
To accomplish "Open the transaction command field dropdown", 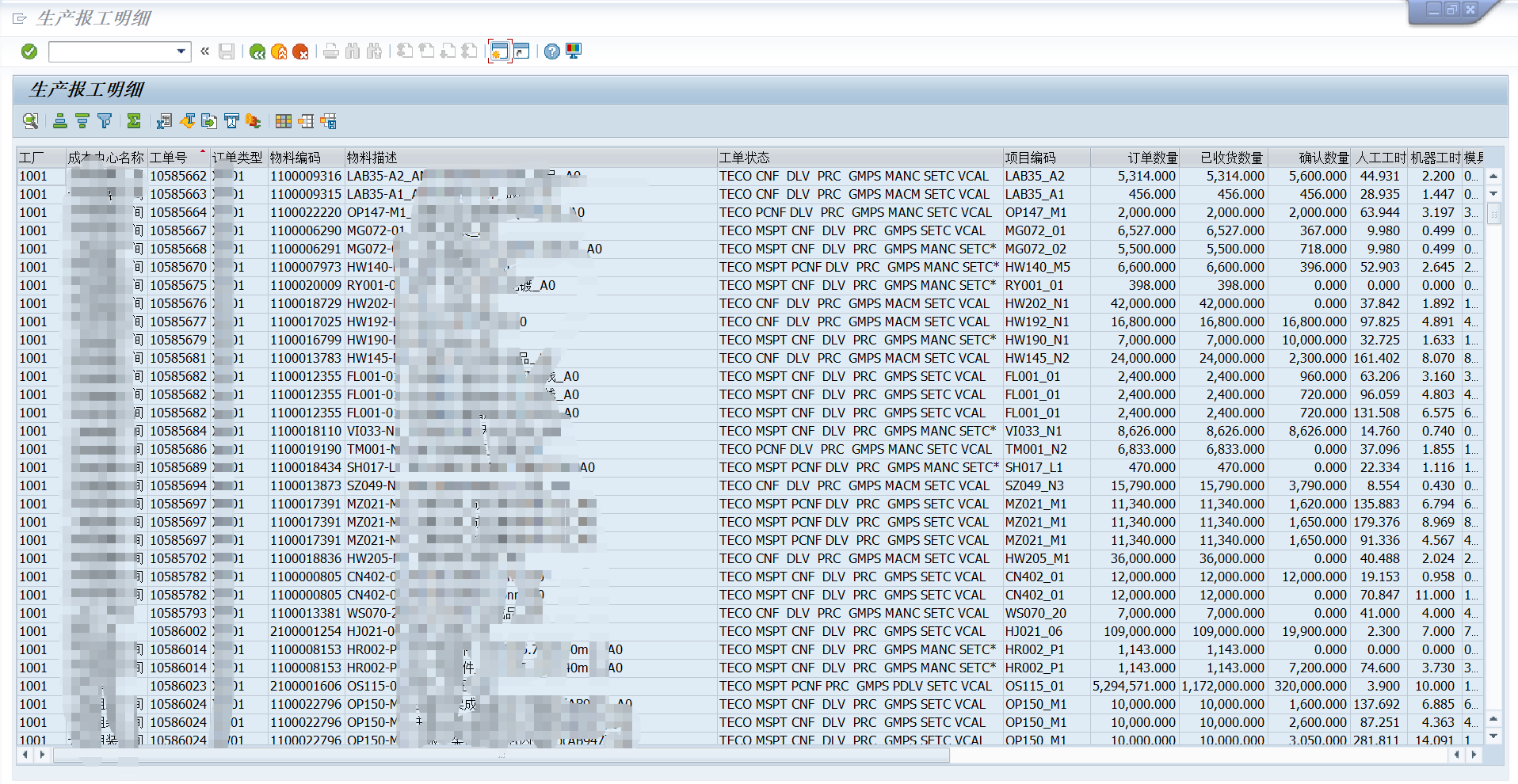I will (181, 51).
